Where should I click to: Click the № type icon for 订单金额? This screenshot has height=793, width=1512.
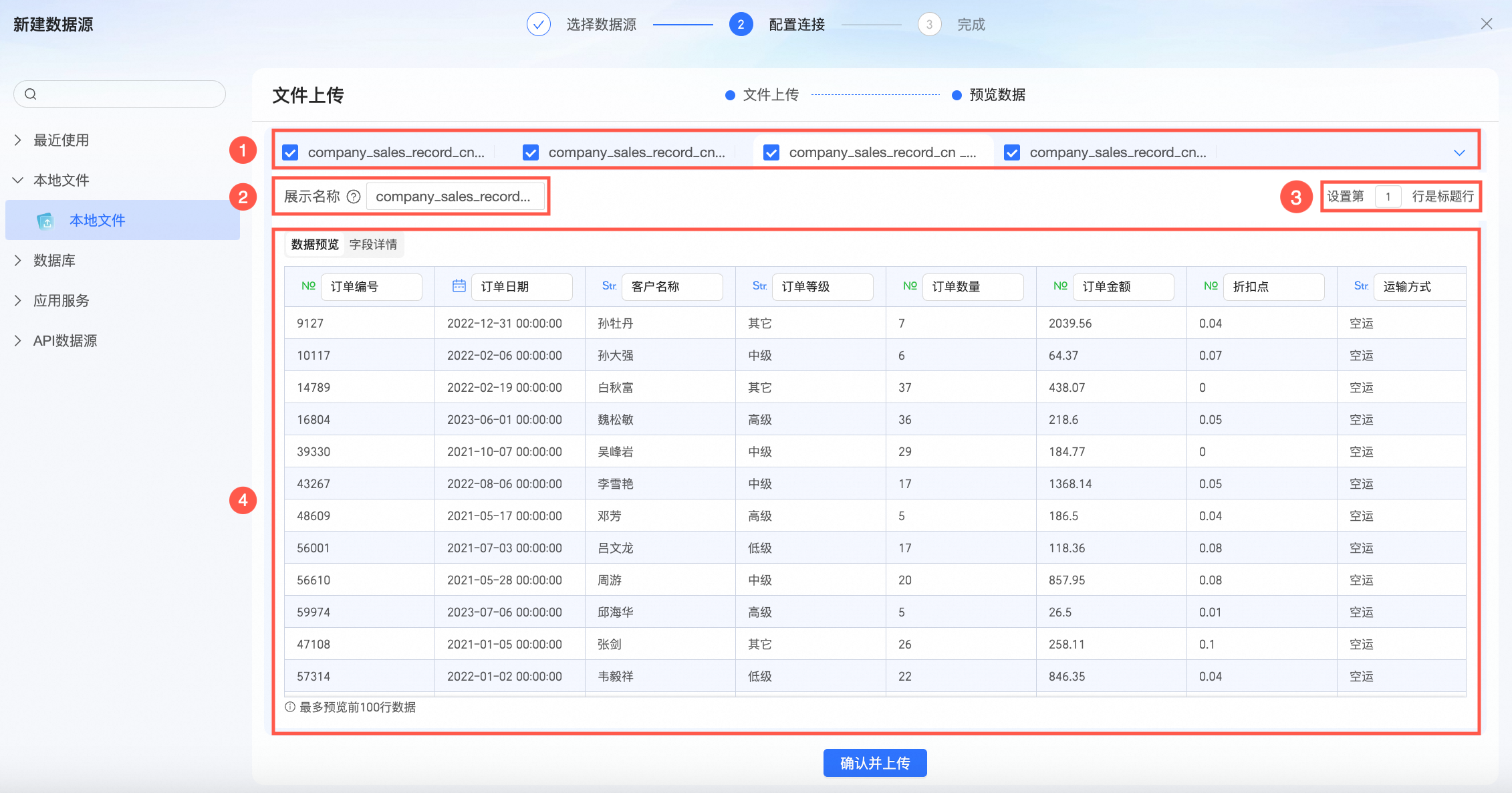point(1060,286)
